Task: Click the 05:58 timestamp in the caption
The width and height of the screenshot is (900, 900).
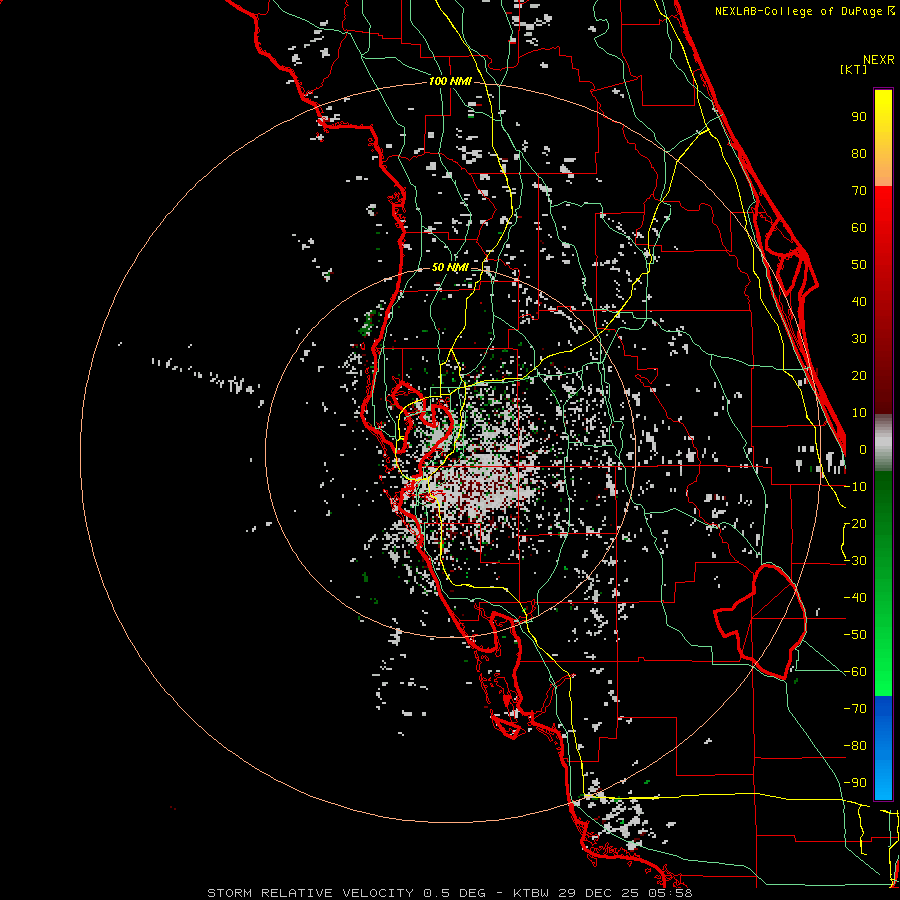Action: click(x=670, y=893)
